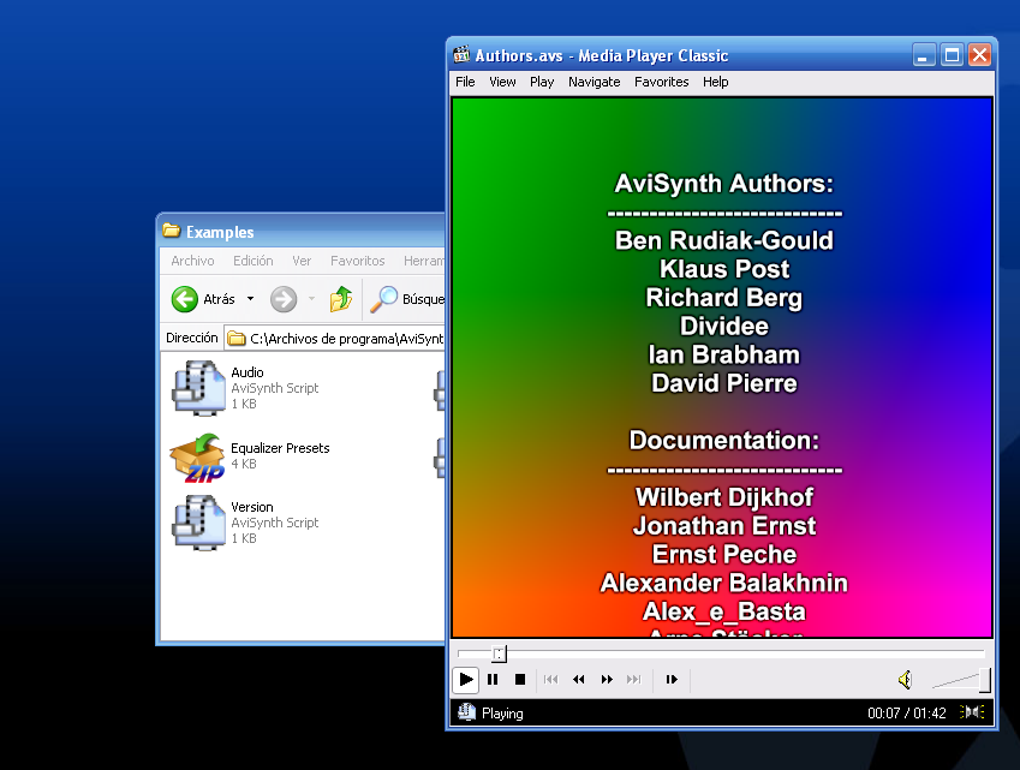Screen dimensions: 1020x770
Task: Click the Audio file name label
Action: point(247,372)
